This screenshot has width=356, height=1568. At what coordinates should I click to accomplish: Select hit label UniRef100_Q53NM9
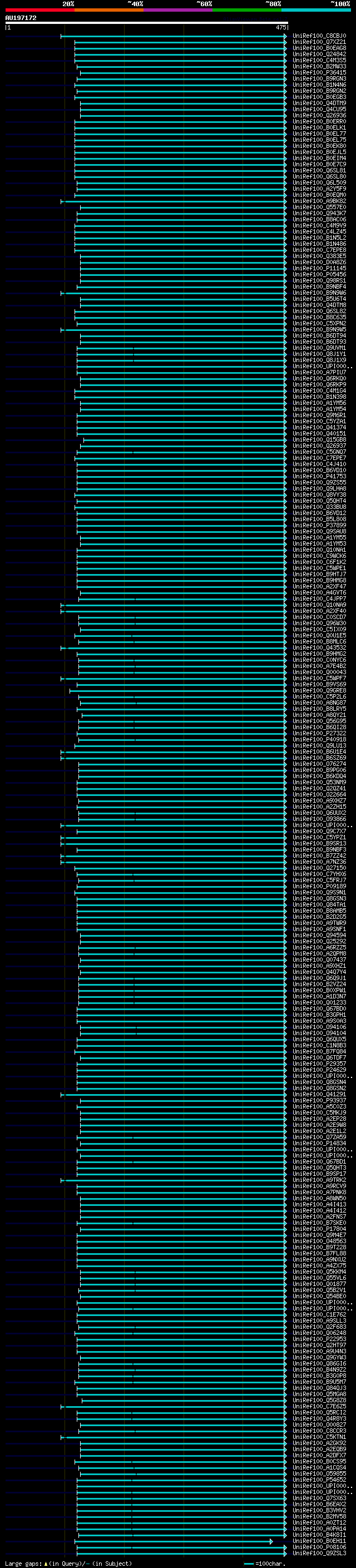pyautogui.click(x=319, y=782)
